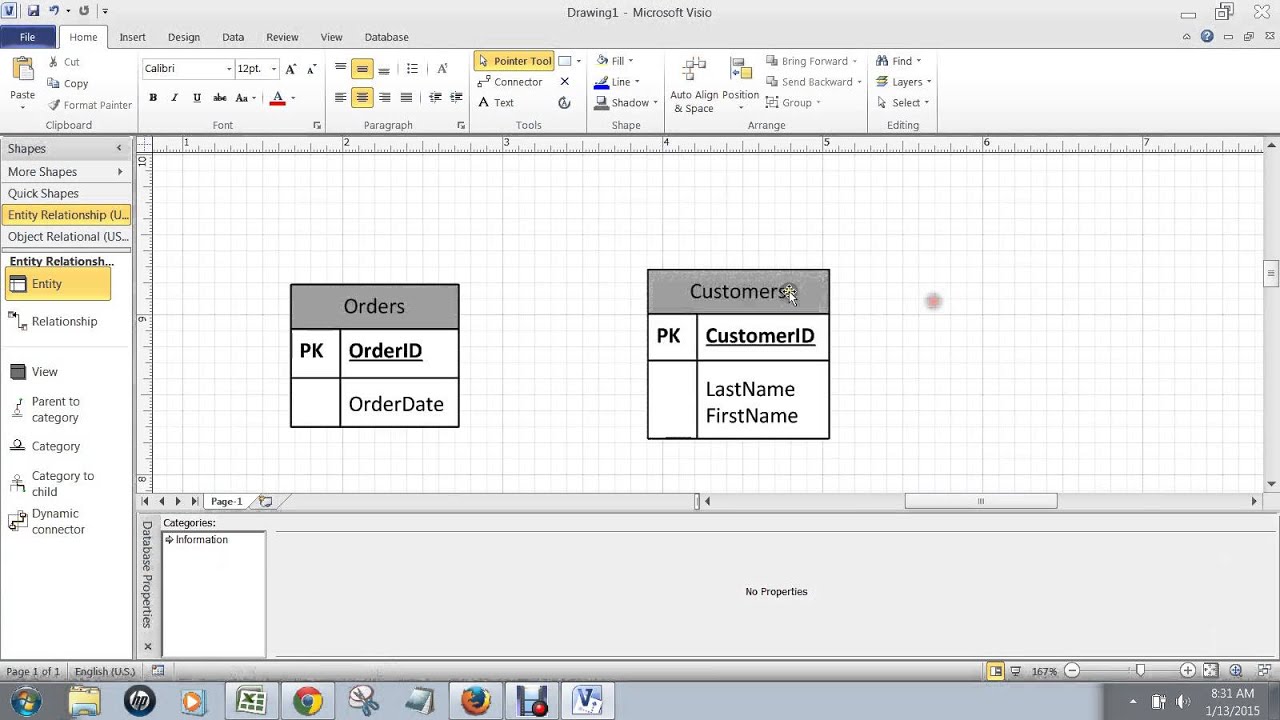Adjust the zoom level slider
Screen dimensions: 1280x720
tap(1139, 671)
